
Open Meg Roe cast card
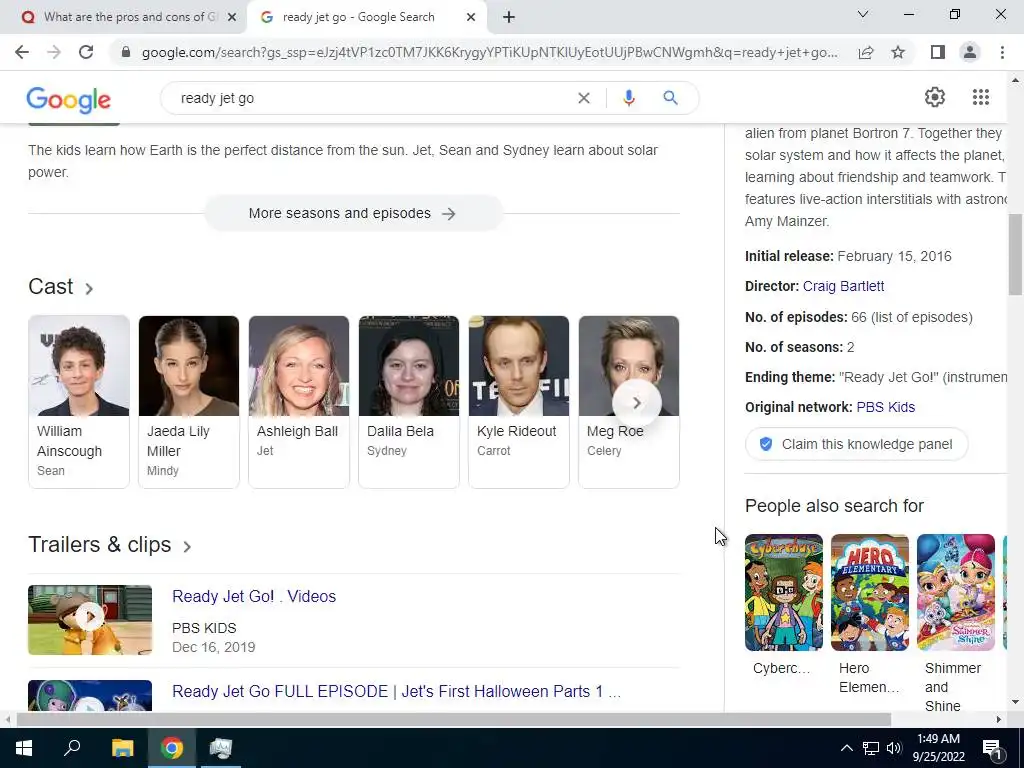[x=628, y=402]
